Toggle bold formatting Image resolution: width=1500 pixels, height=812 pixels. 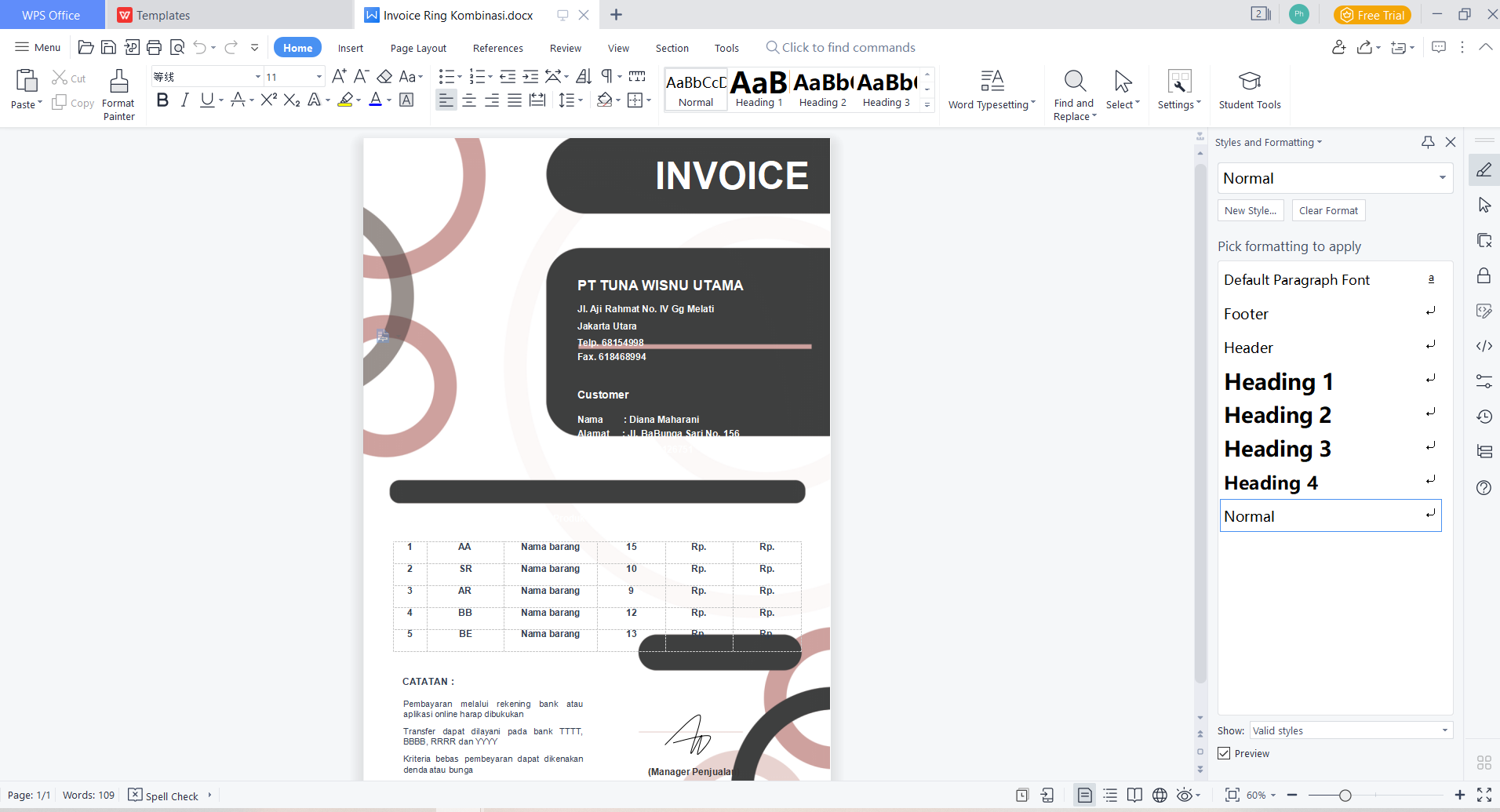point(162,100)
